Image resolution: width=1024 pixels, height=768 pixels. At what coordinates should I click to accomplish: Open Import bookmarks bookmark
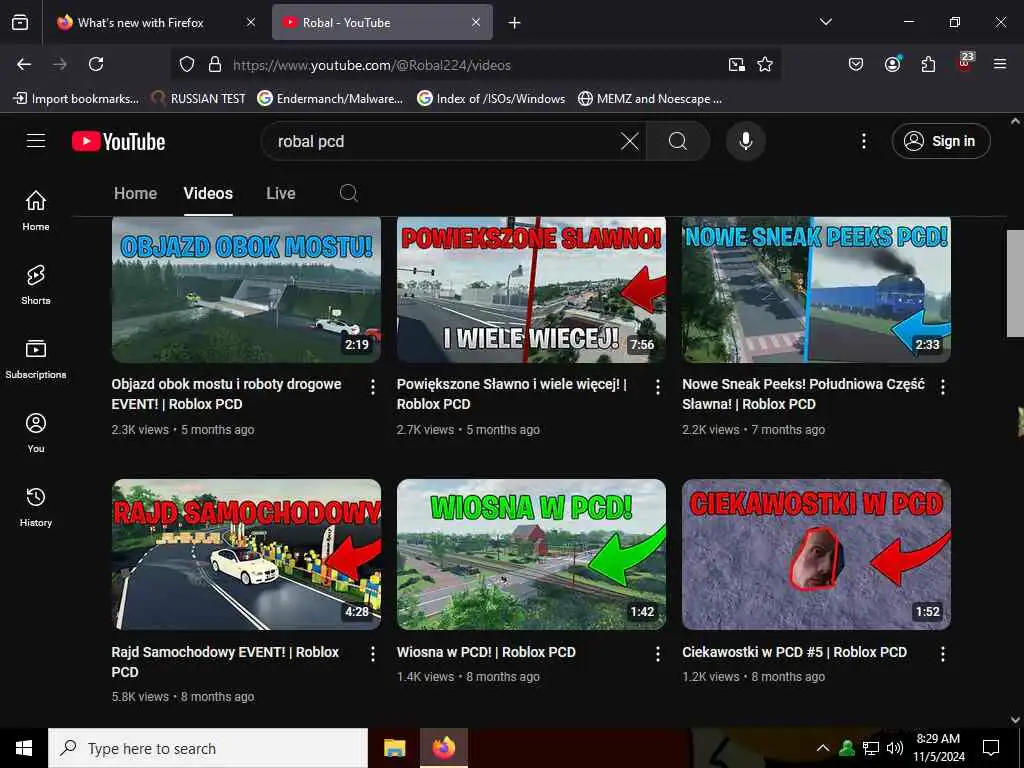(x=76, y=99)
